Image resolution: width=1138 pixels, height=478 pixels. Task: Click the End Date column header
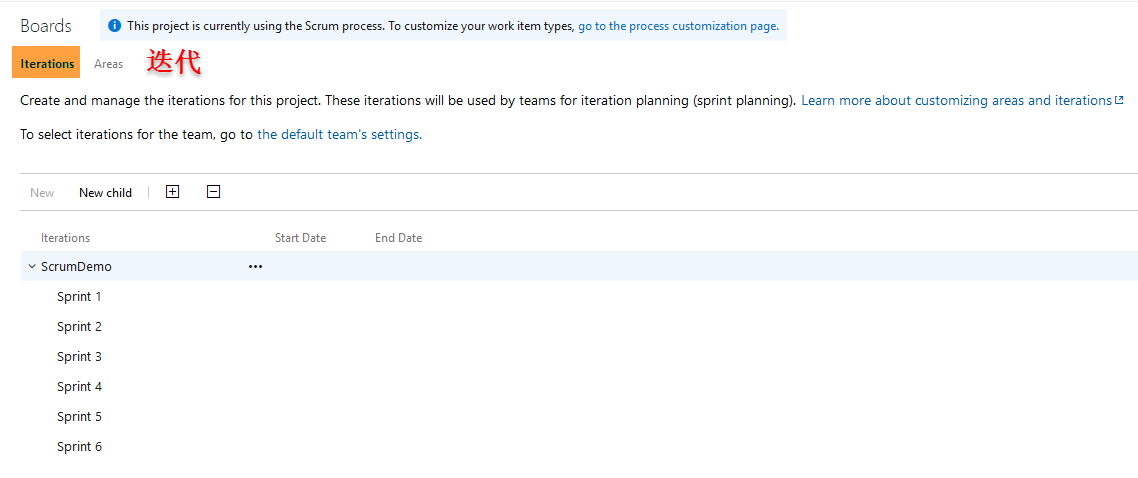pyautogui.click(x=398, y=238)
